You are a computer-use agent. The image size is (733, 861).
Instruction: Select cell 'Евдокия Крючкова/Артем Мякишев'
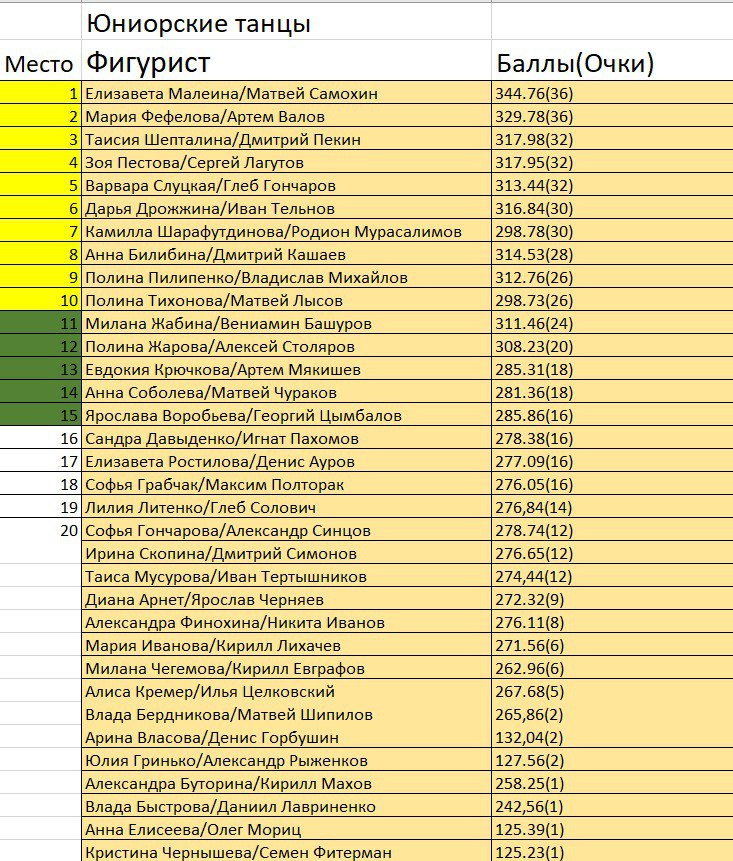(x=286, y=369)
